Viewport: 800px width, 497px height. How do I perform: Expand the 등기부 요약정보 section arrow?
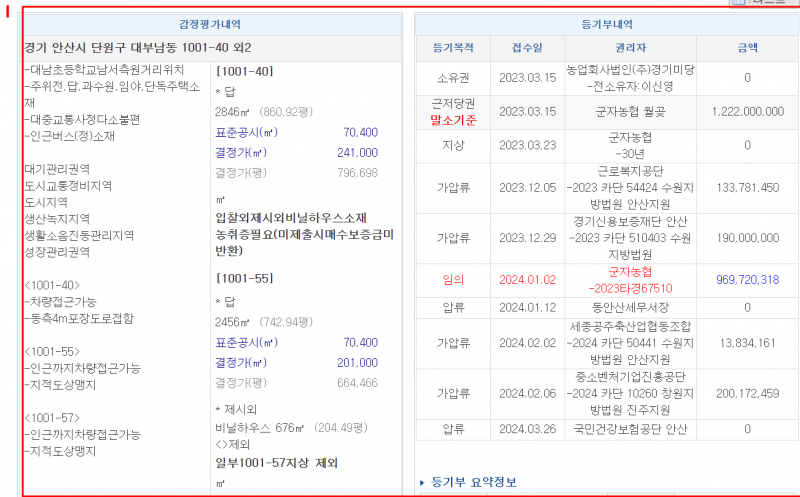click(422, 483)
